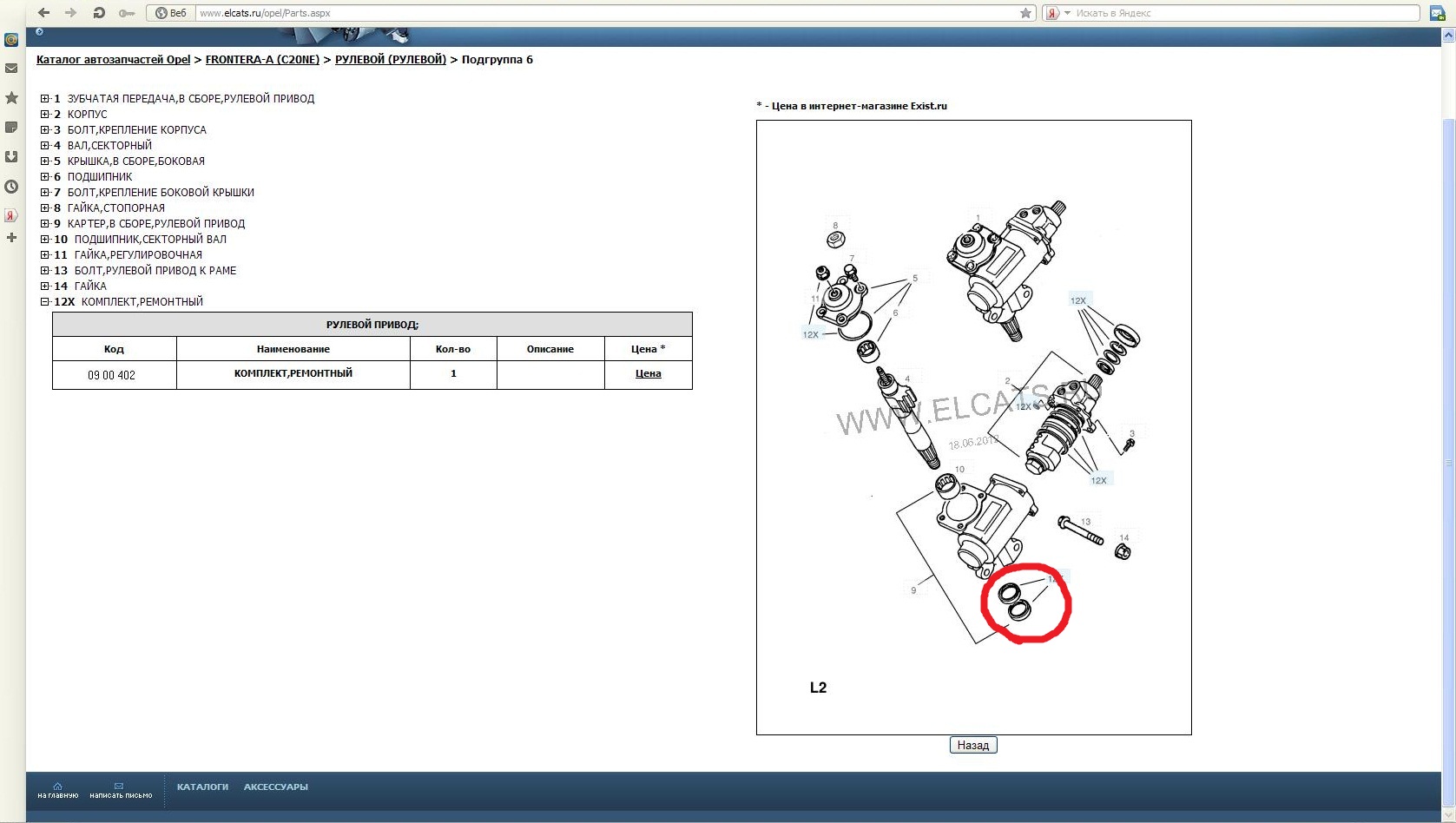This screenshot has height=823, width=1456.
Task: Open написать письмо mail link in footer
Action: [x=121, y=790]
